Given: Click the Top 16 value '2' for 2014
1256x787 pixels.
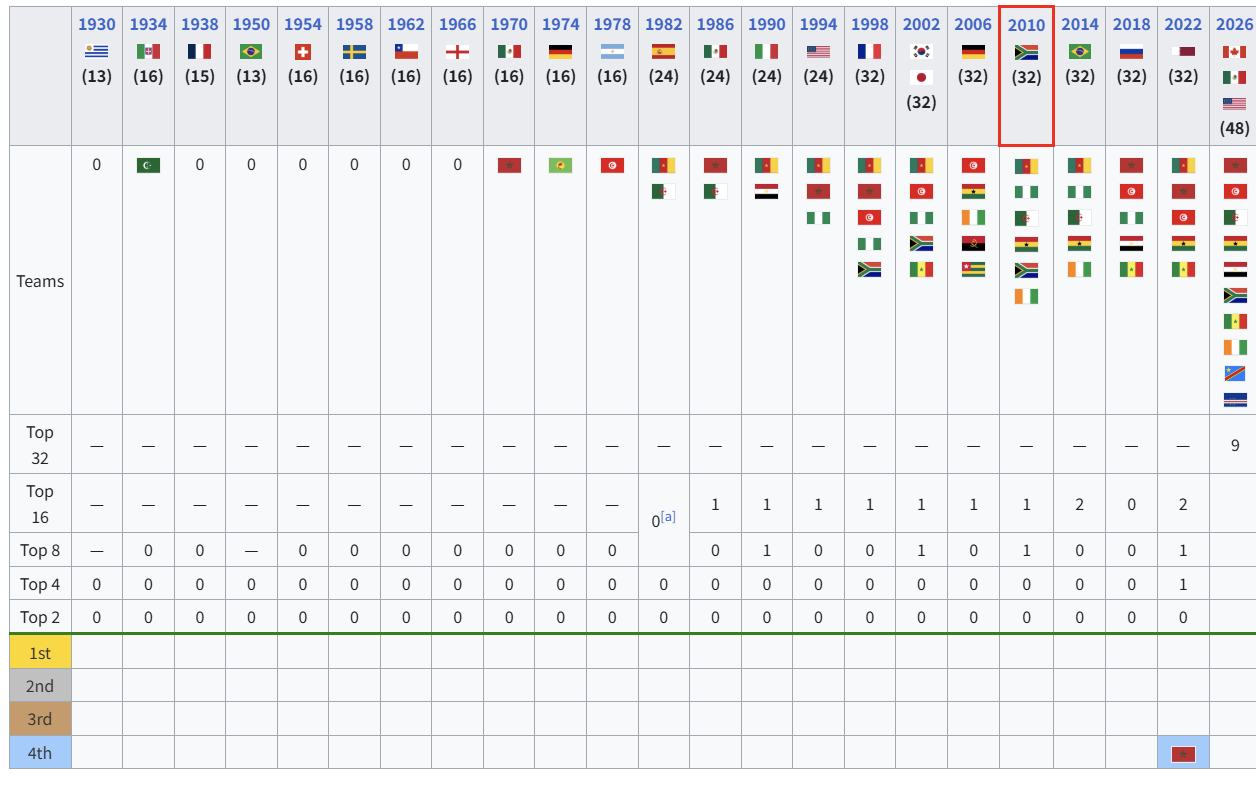Looking at the screenshot, I should [x=1079, y=504].
